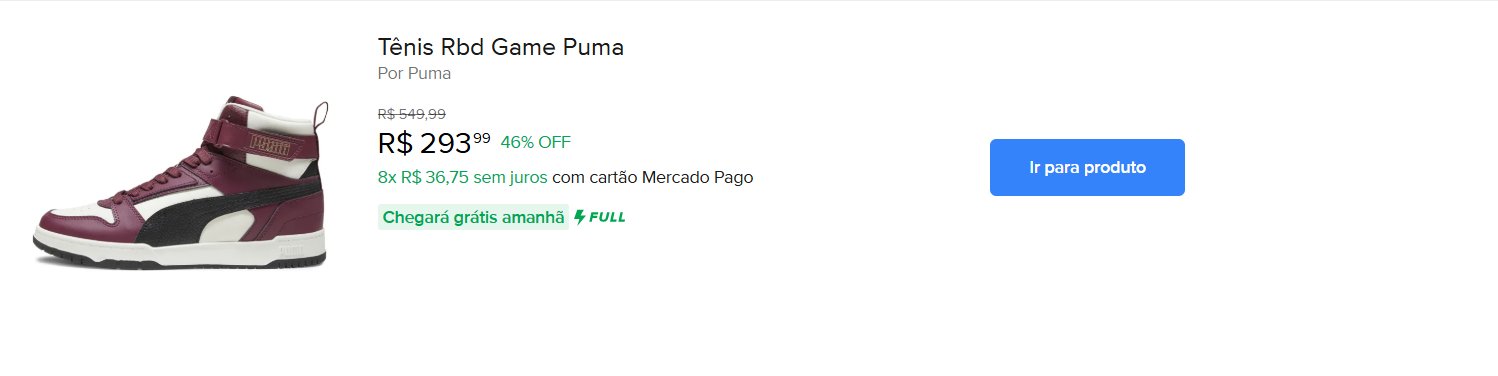The image size is (1498, 376).
Task: Click the sneaker's white midsole
Action: tap(180, 246)
